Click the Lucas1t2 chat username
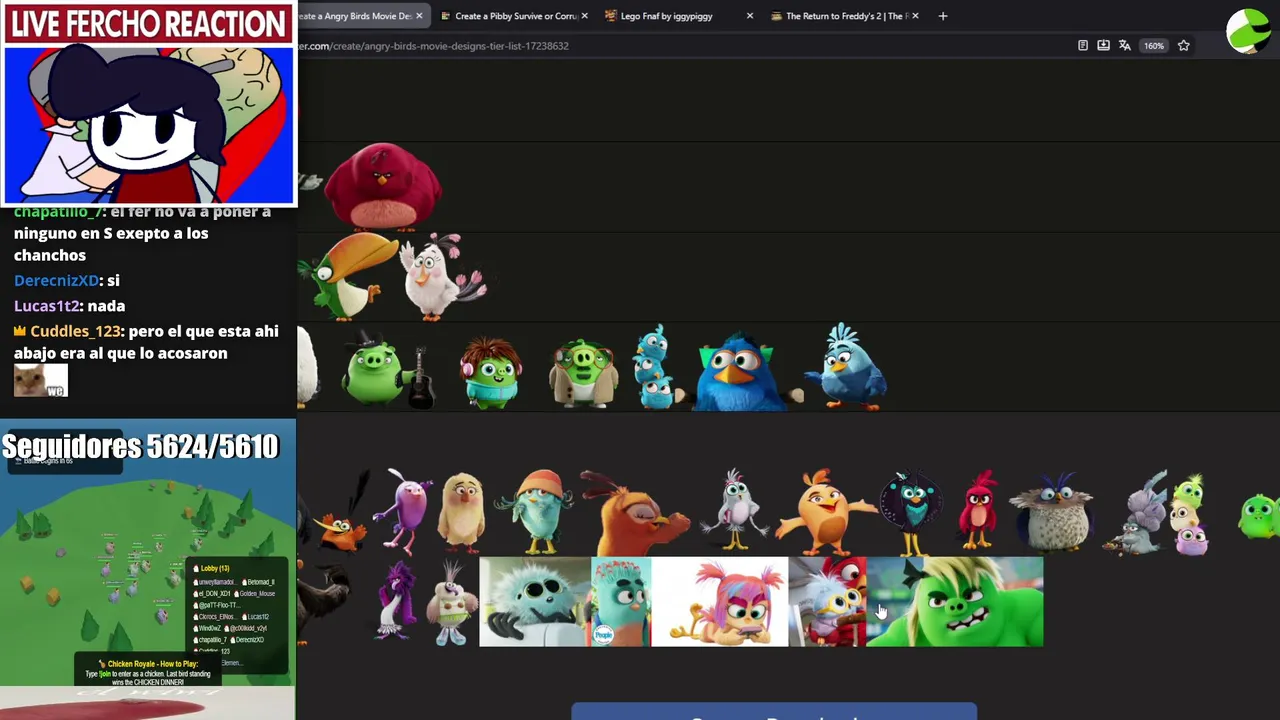This screenshot has width=1280, height=720. coord(48,306)
